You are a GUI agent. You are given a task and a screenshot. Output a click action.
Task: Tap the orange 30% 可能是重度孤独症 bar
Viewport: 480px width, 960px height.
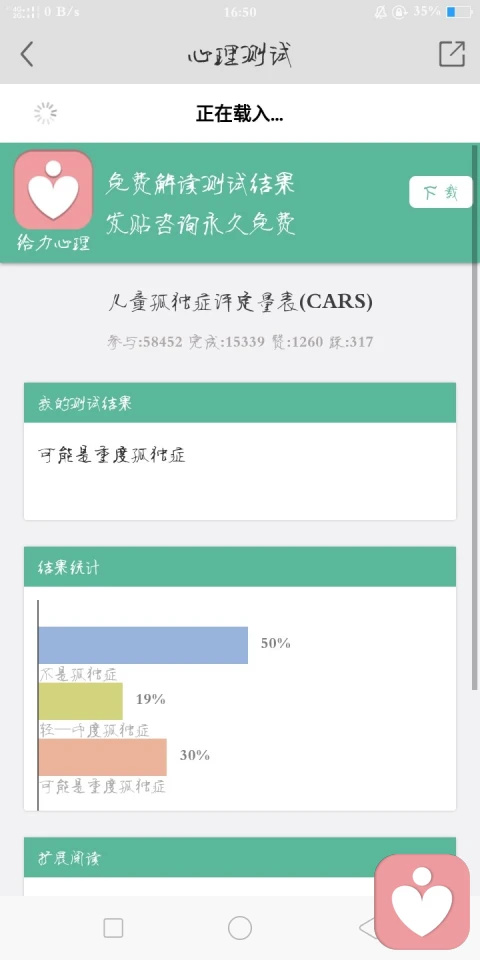click(103, 757)
